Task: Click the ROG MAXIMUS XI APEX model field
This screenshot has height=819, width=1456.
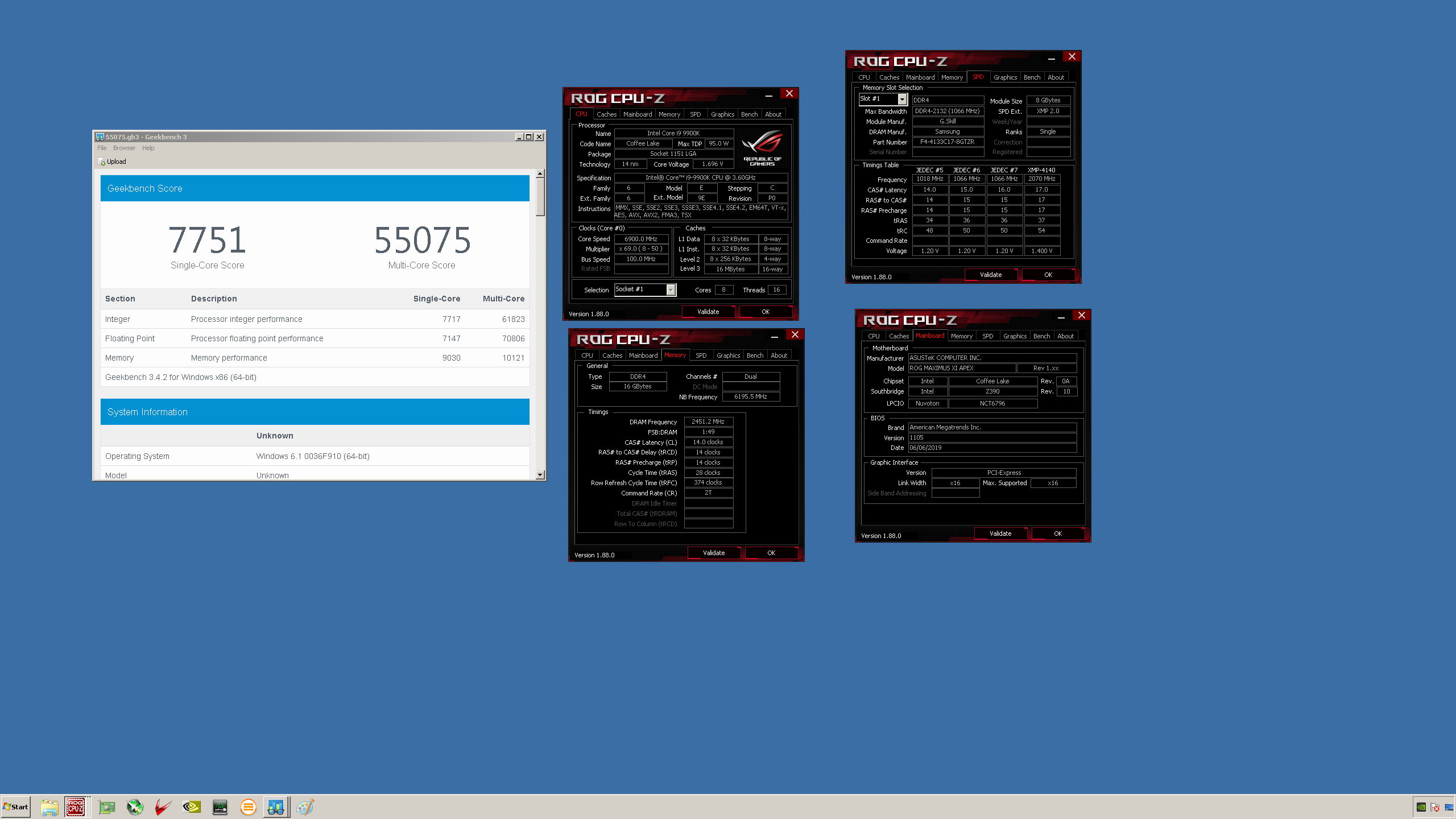Action: [961, 368]
